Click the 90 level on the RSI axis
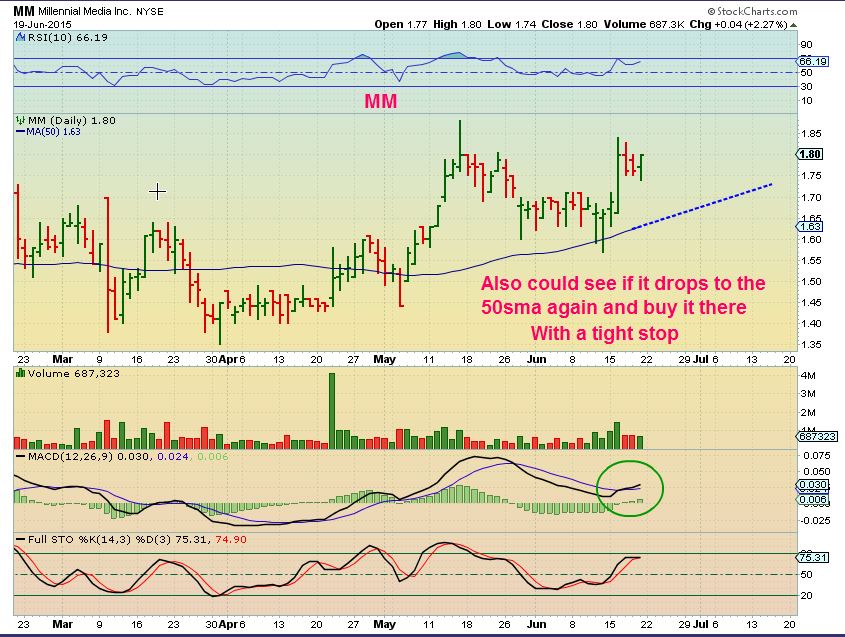This screenshot has height=637, width=845. click(x=807, y=45)
